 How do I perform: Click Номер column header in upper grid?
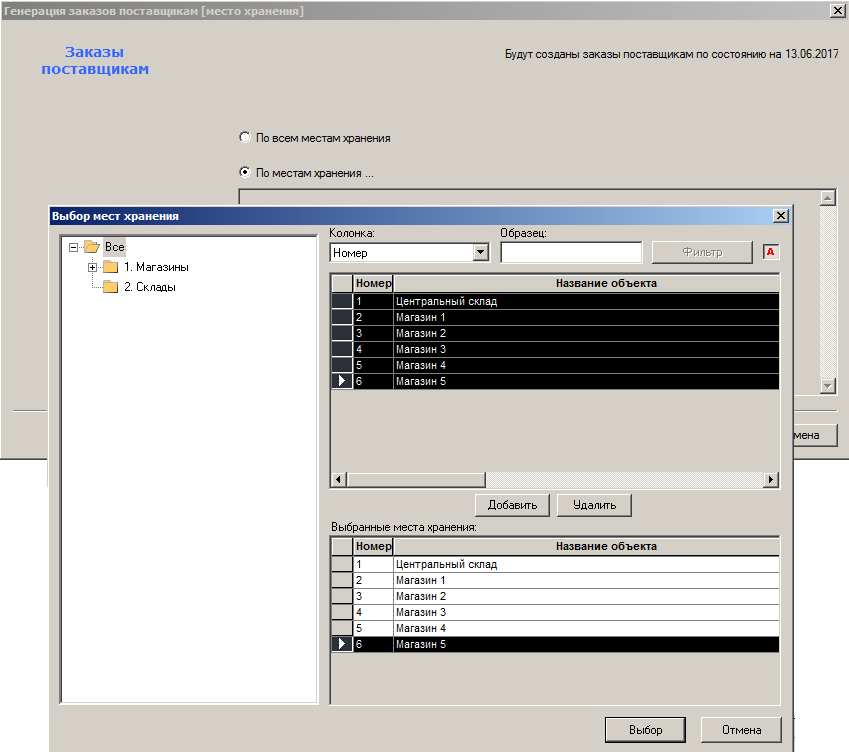[373, 283]
